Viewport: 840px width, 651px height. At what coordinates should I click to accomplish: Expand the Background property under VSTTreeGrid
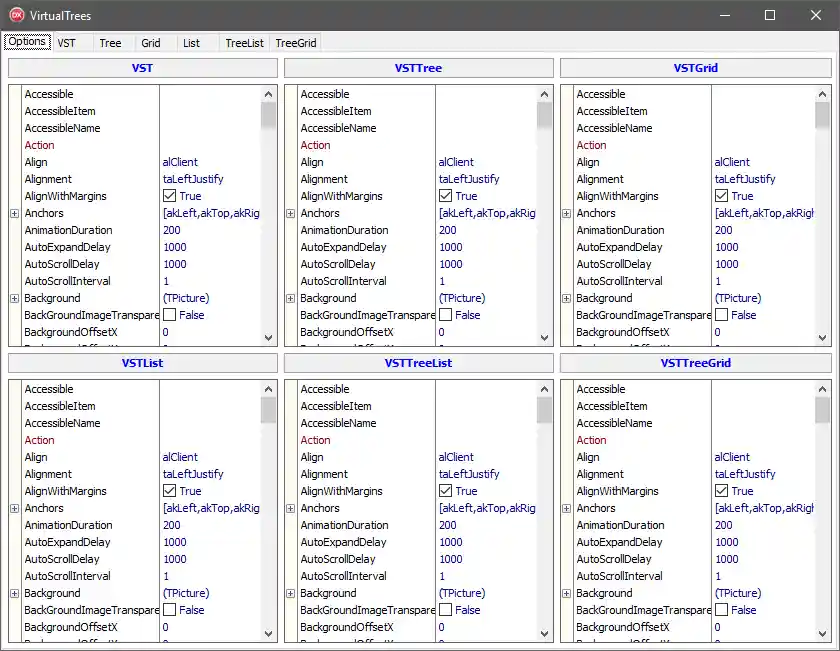pos(567,593)
